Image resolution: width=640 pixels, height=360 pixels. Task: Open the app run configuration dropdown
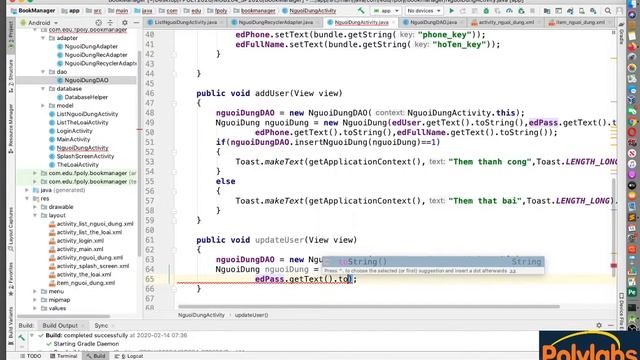(386, 11)
